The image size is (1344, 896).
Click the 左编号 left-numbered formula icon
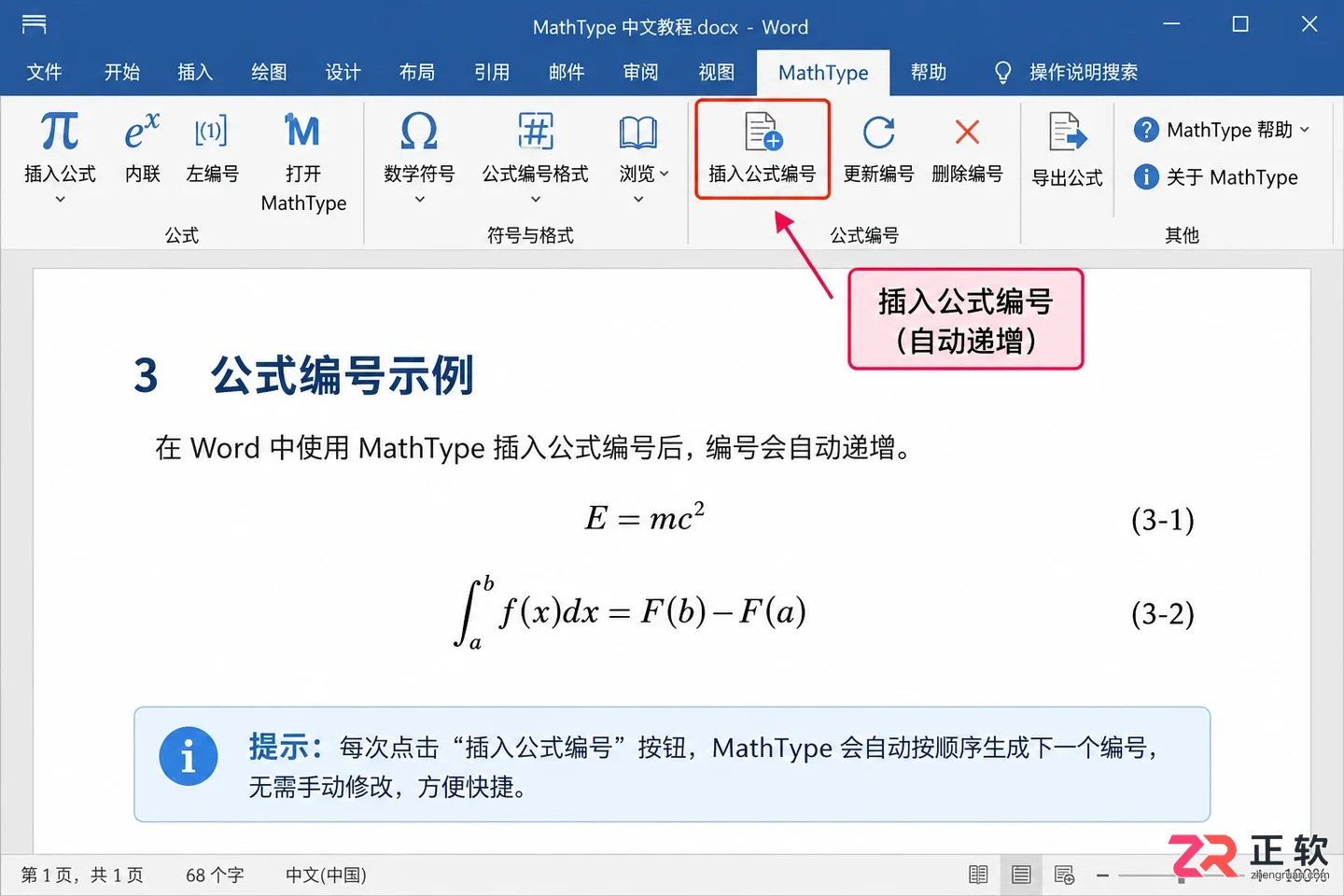[211, 131]
